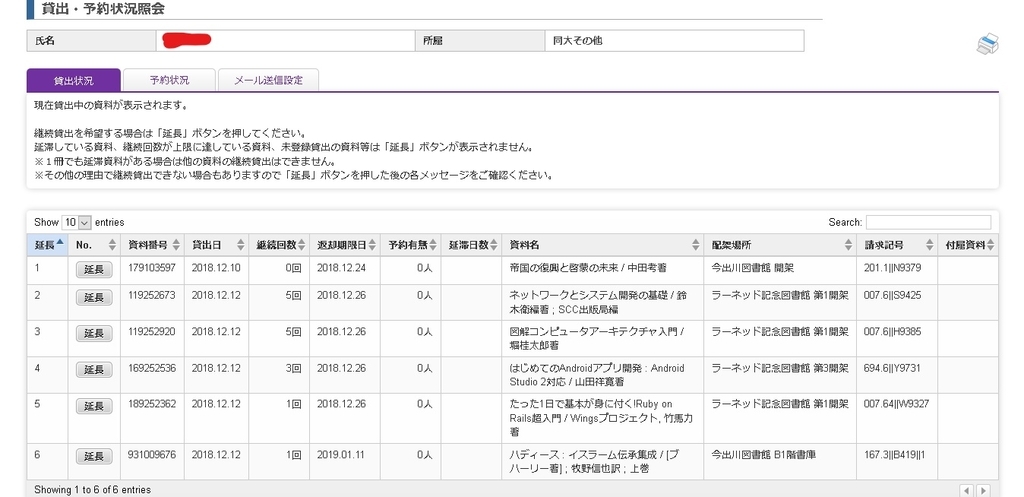Sort by the No. column

click(94, 245)
